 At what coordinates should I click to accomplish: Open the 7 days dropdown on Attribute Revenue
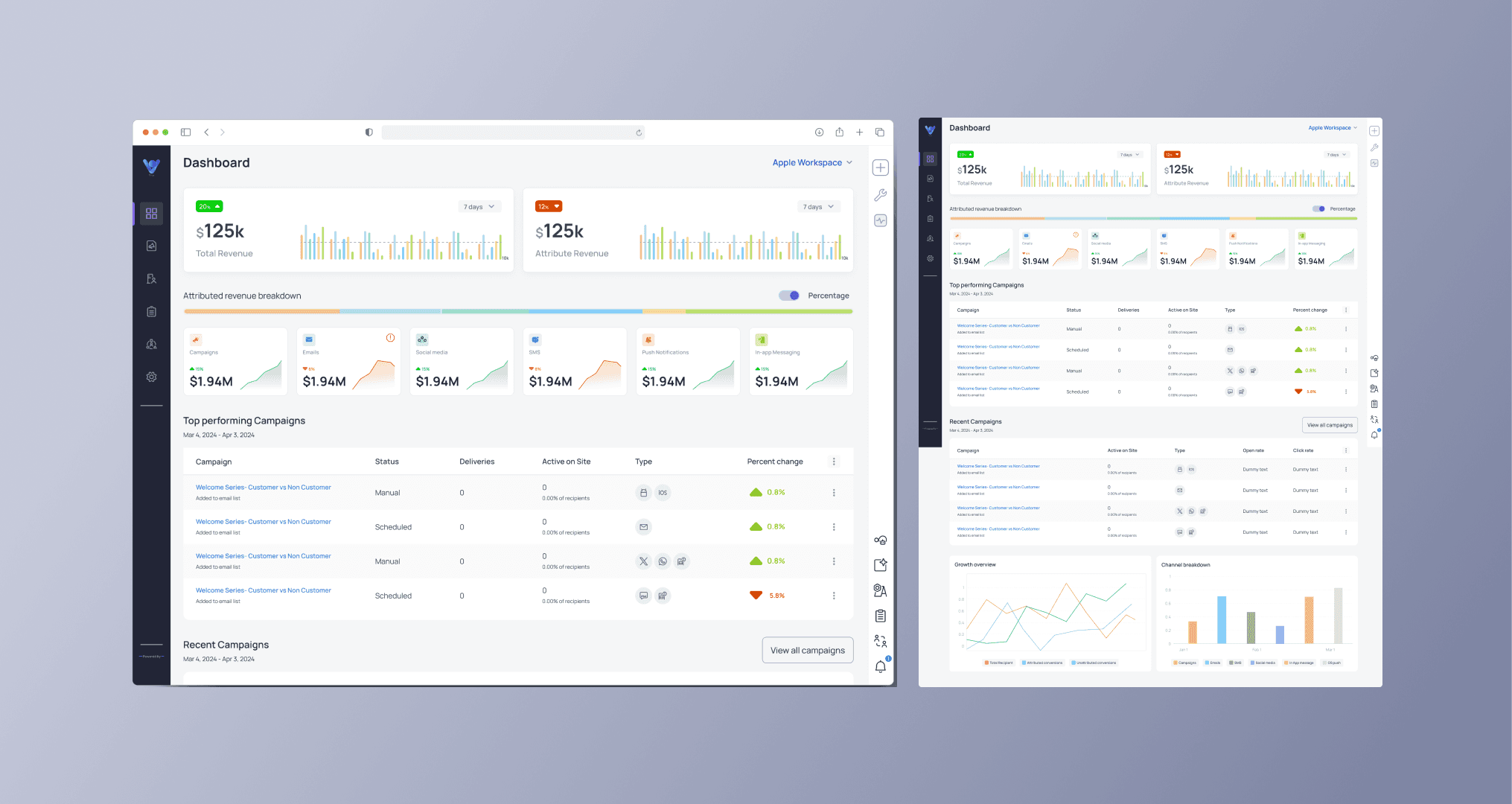[x=818, y=207]
